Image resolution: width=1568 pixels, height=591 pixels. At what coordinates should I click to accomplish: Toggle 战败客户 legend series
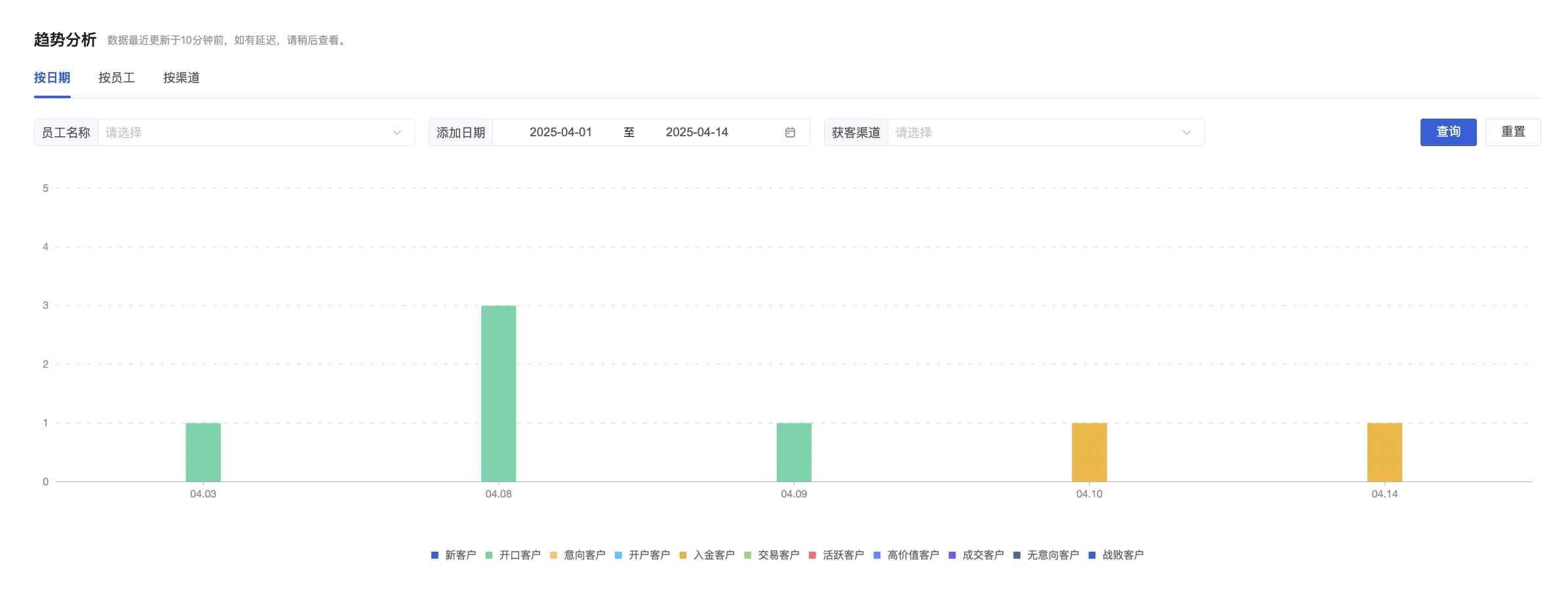(1116, 555)
